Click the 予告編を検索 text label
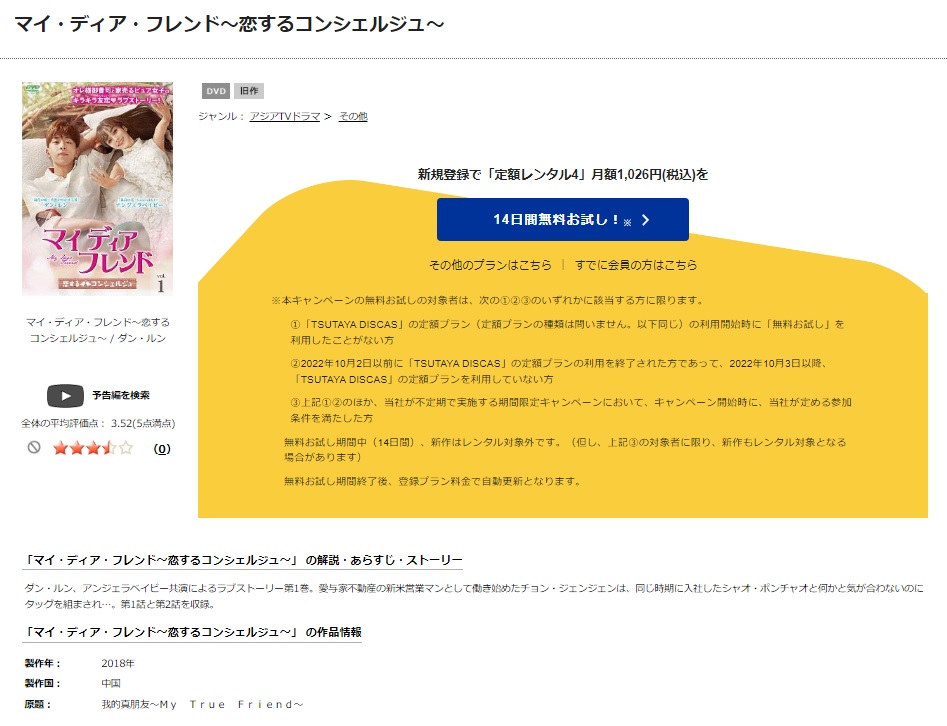The image size is (947, 726). [121, 395]
